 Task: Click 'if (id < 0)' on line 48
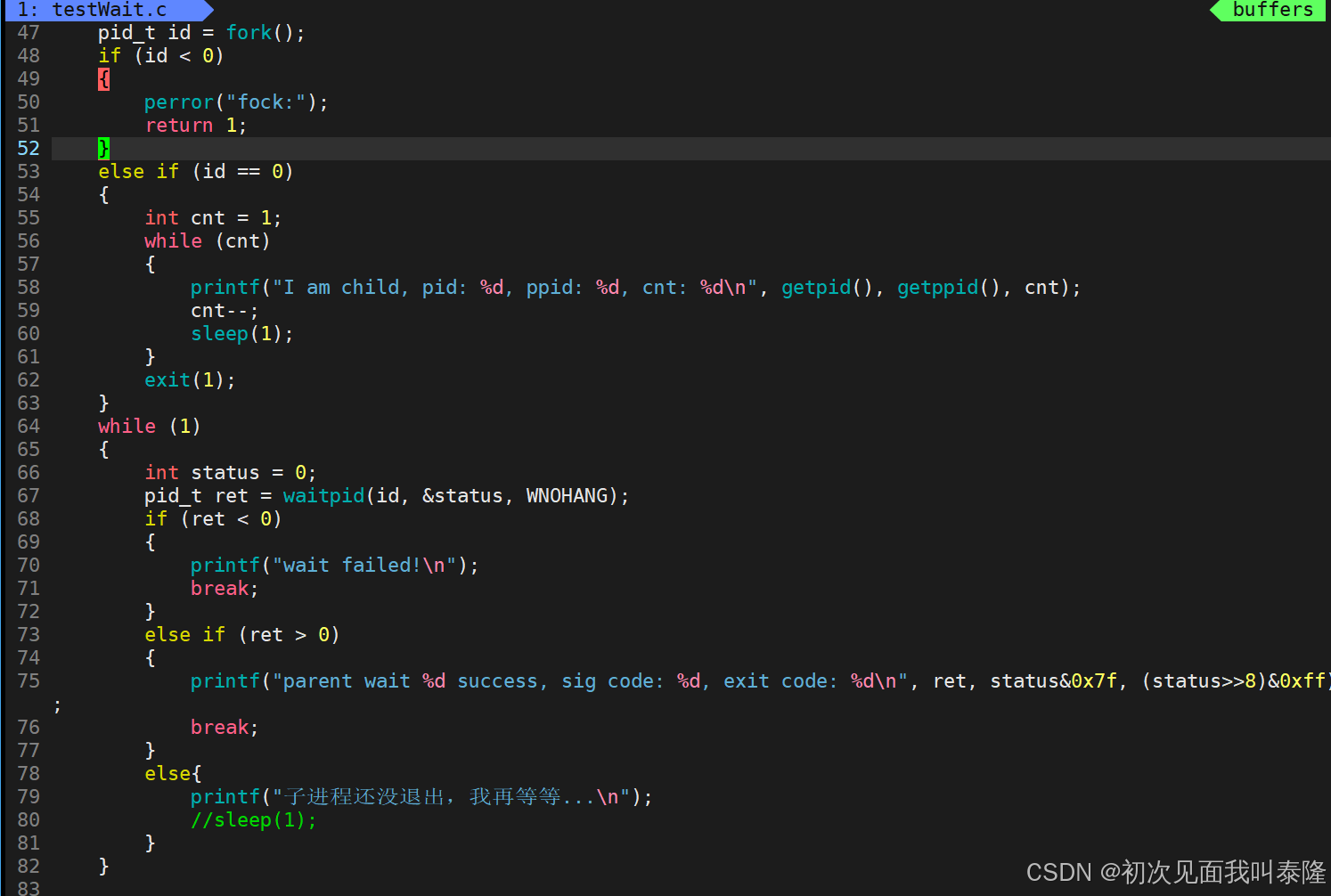coord(161,56)
